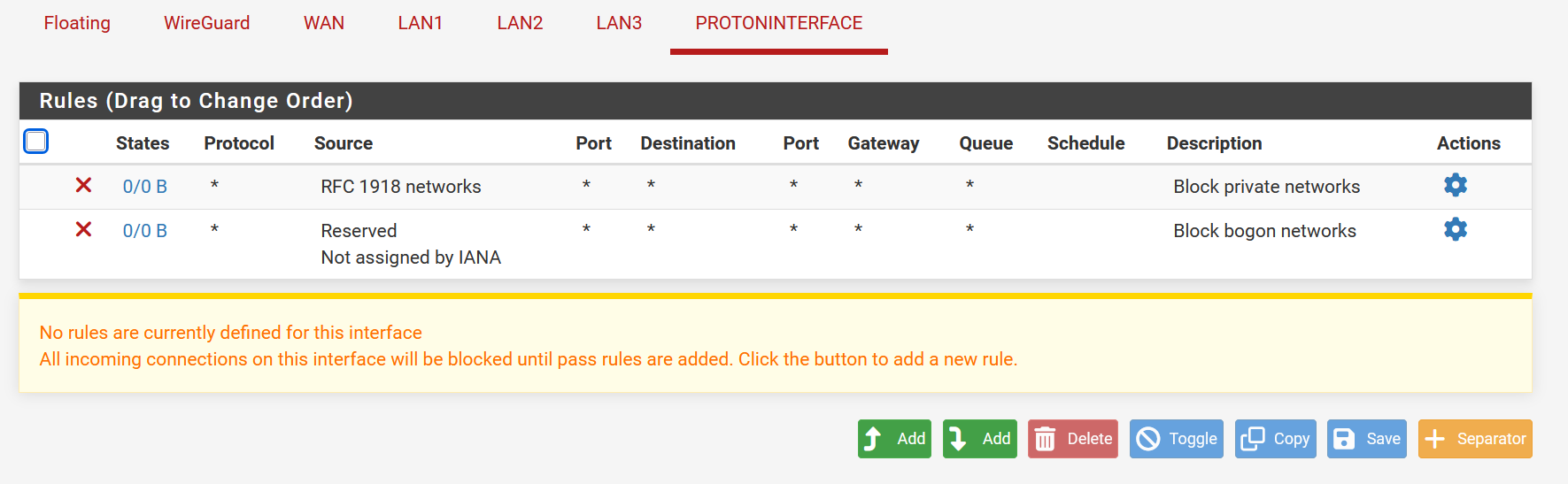Copy the selected rules

pos(1275,439)
